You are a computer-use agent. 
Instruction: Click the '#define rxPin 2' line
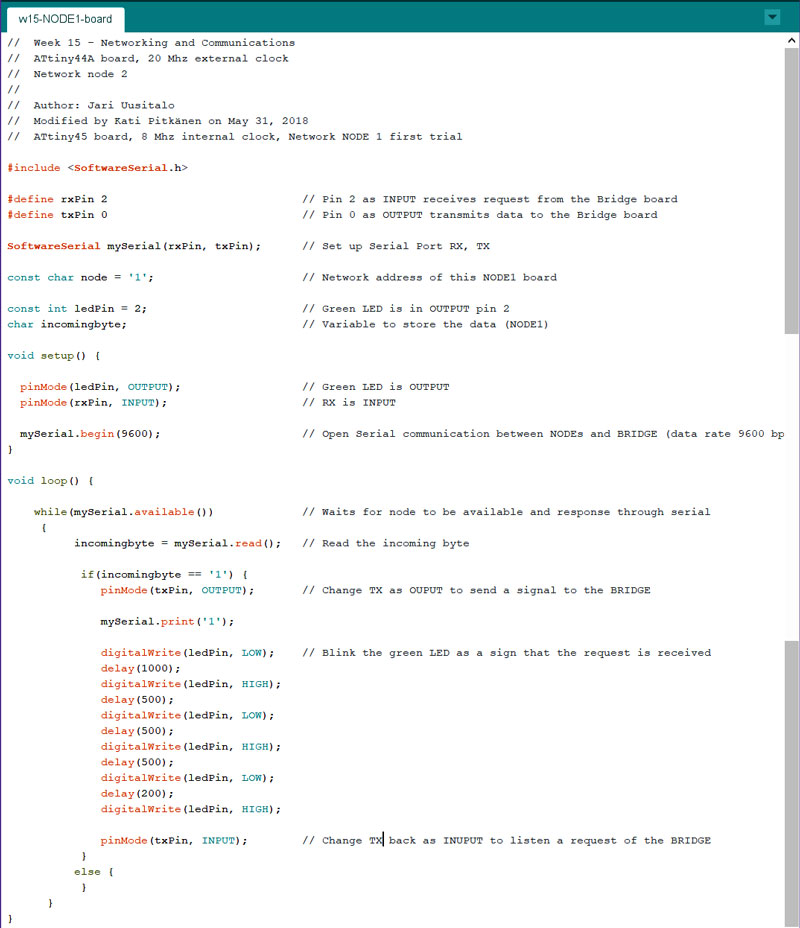[57, 199]
